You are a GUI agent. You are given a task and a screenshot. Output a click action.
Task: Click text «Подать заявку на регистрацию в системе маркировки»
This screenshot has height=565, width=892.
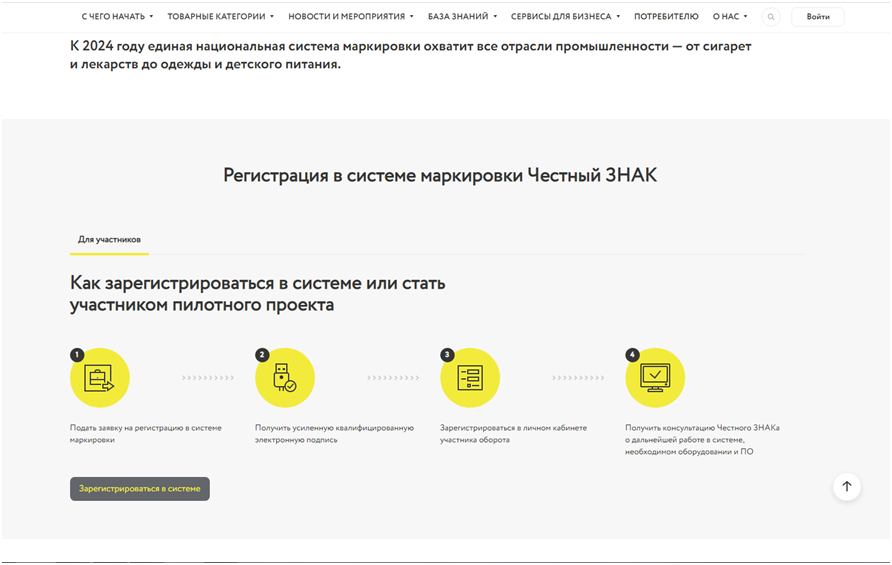point(146,434)
